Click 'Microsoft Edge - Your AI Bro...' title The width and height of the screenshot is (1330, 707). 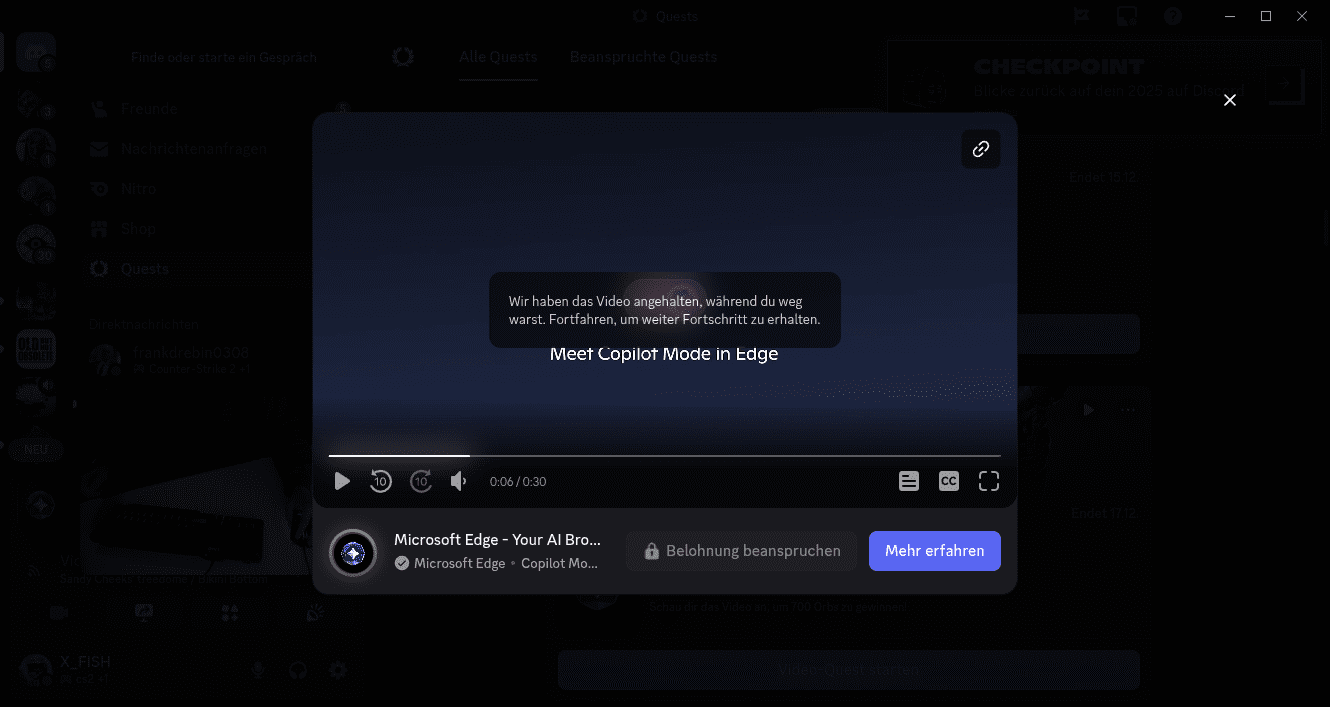point(498,539)
